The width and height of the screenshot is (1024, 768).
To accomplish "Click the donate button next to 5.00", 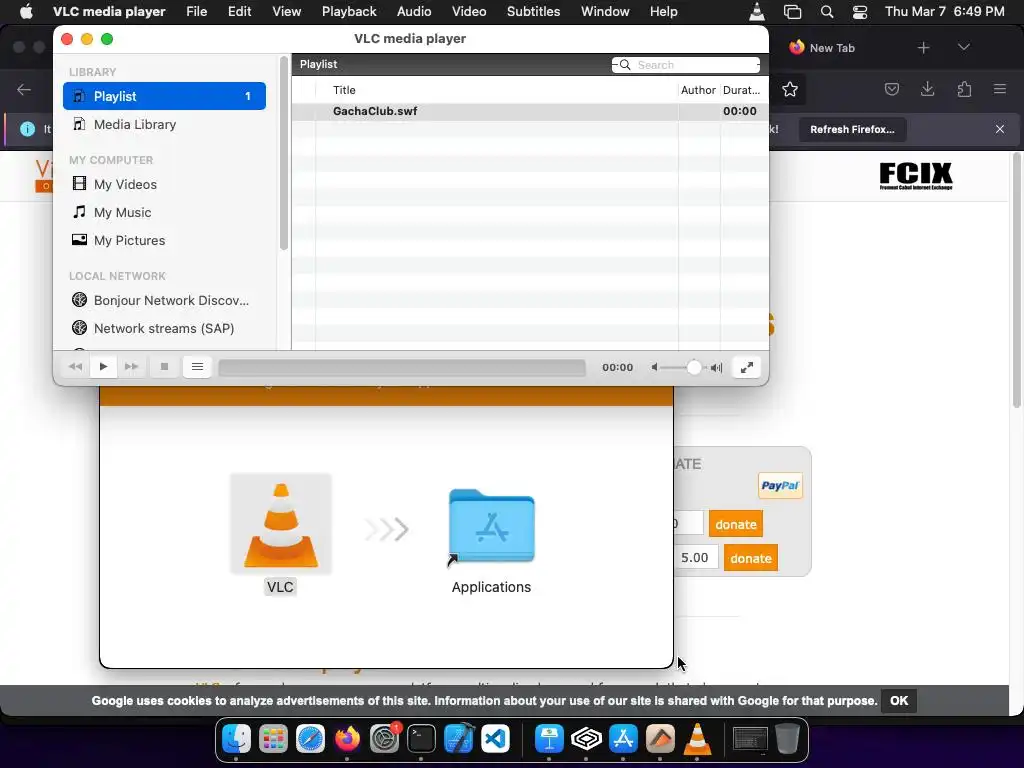I will click(x=751, y=558).
